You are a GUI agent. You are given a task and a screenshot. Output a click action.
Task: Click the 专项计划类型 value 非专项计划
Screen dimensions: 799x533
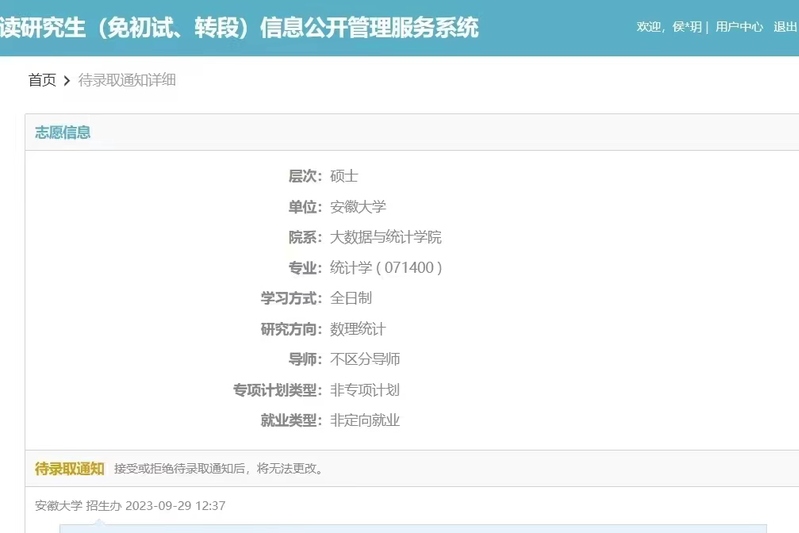(365, 390)
